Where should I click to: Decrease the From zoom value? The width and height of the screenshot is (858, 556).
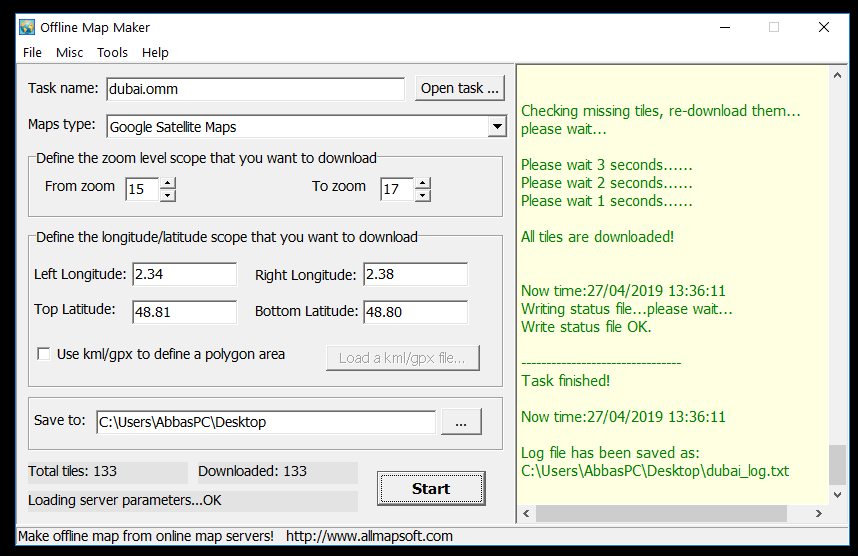pyautogui.click(x=168, y=195)
